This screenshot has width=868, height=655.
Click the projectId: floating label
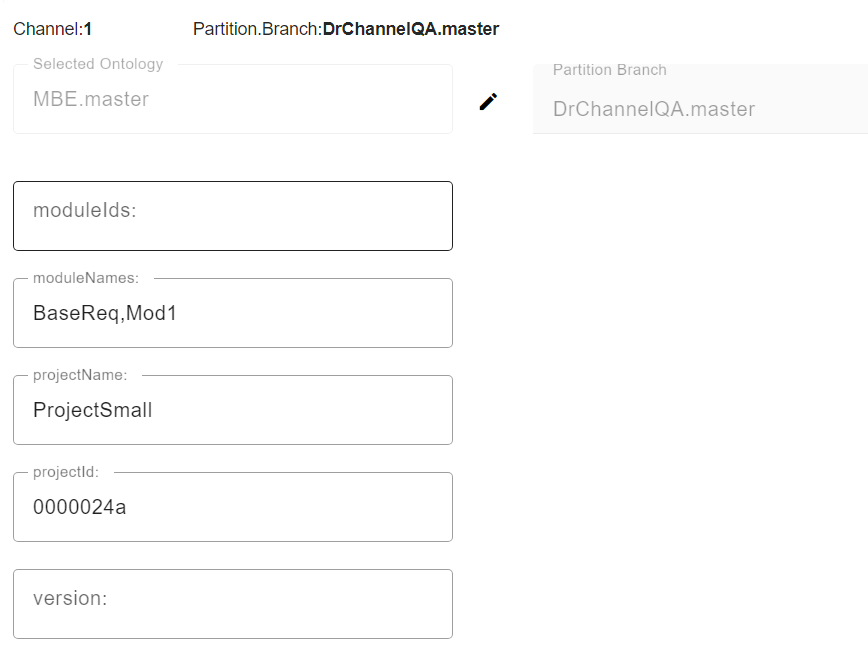tap(66, 472)
